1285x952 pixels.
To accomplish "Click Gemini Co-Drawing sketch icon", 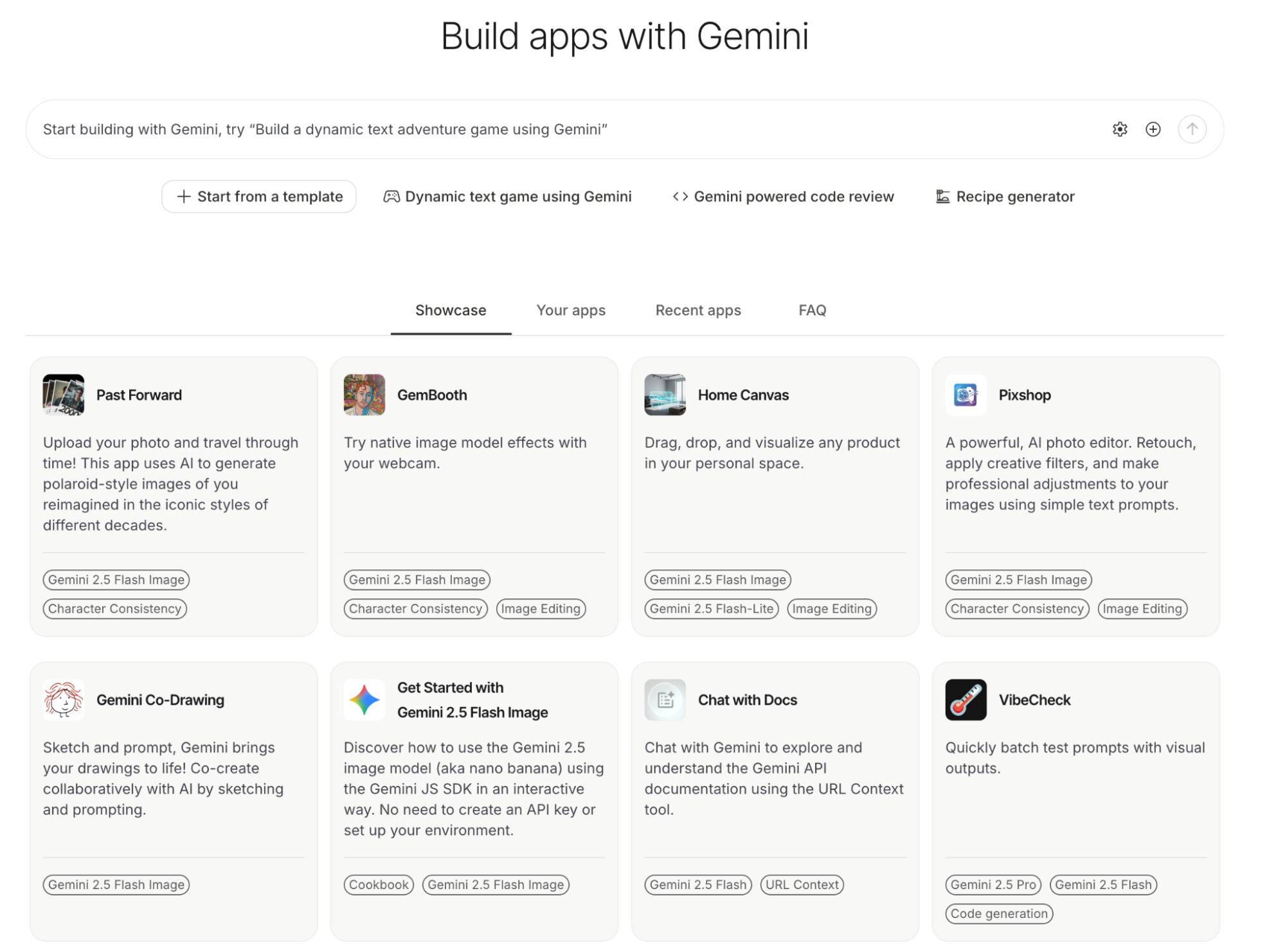I will click(x=63, y=699).
